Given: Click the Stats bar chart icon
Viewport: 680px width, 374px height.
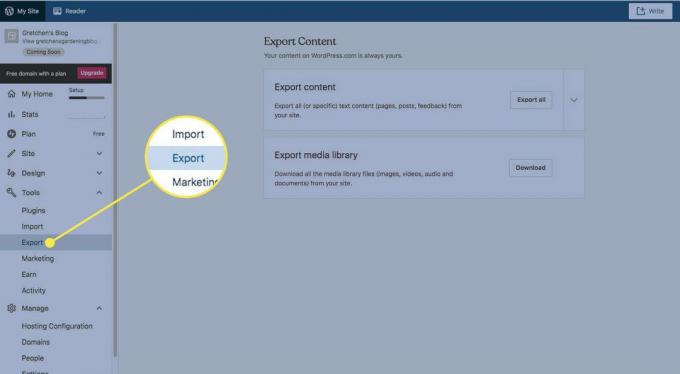Looking at the screenshot, I should 11,114.
